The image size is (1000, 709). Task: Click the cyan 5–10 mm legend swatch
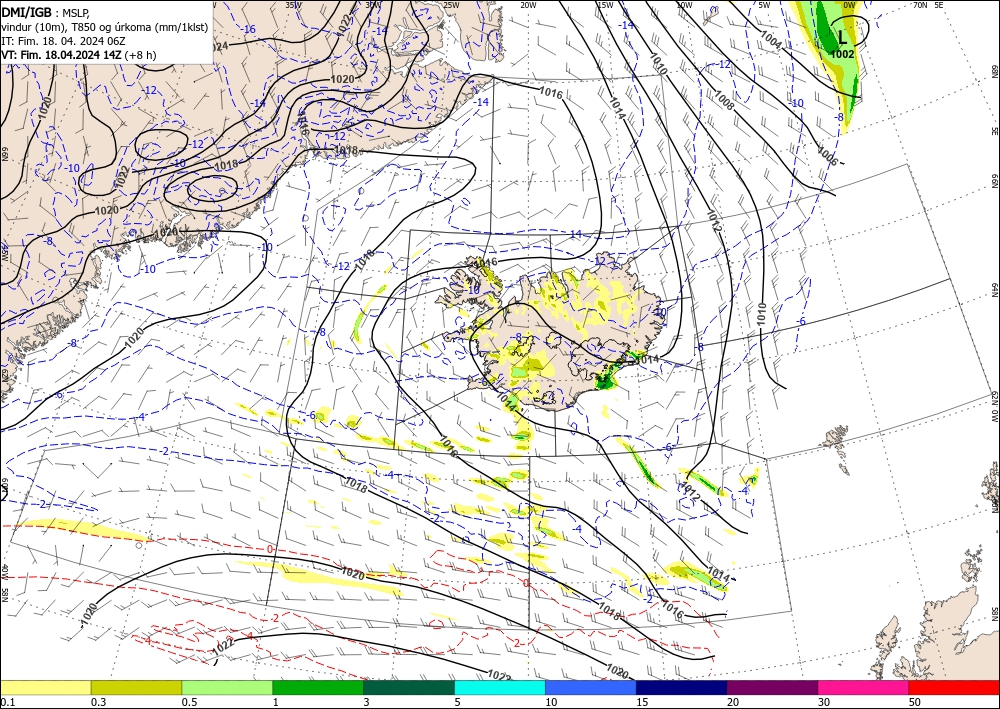pos(500,687)
